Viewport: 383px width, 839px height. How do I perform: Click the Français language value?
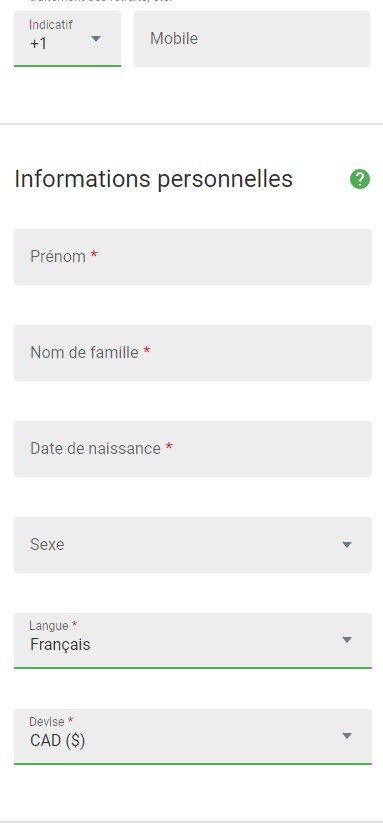click(x=60, y=645)
